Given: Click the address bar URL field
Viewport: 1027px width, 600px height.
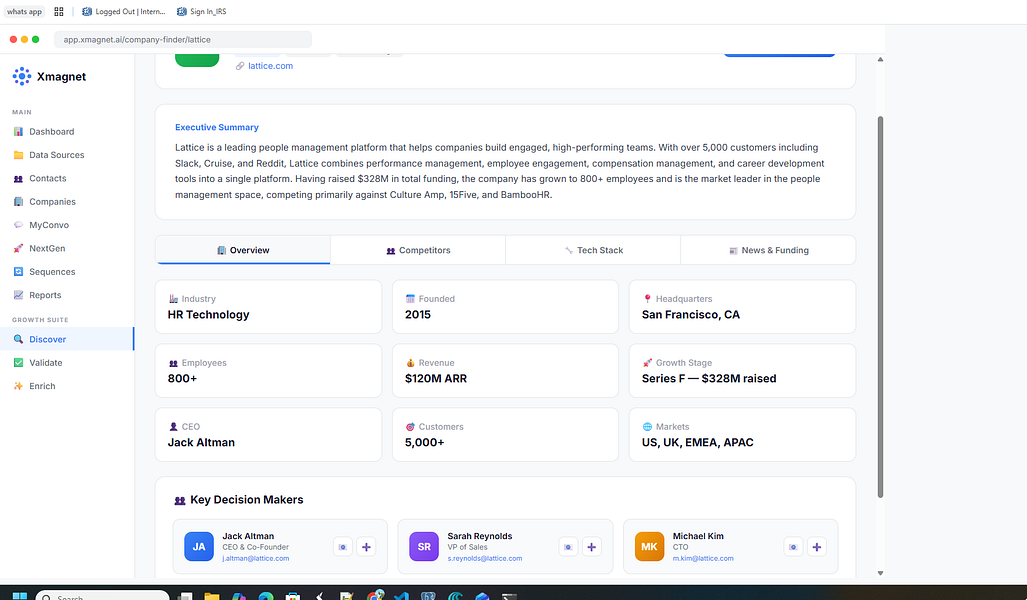Looking at the screenshot, I should pyautogui.click(x=183, y=39).
